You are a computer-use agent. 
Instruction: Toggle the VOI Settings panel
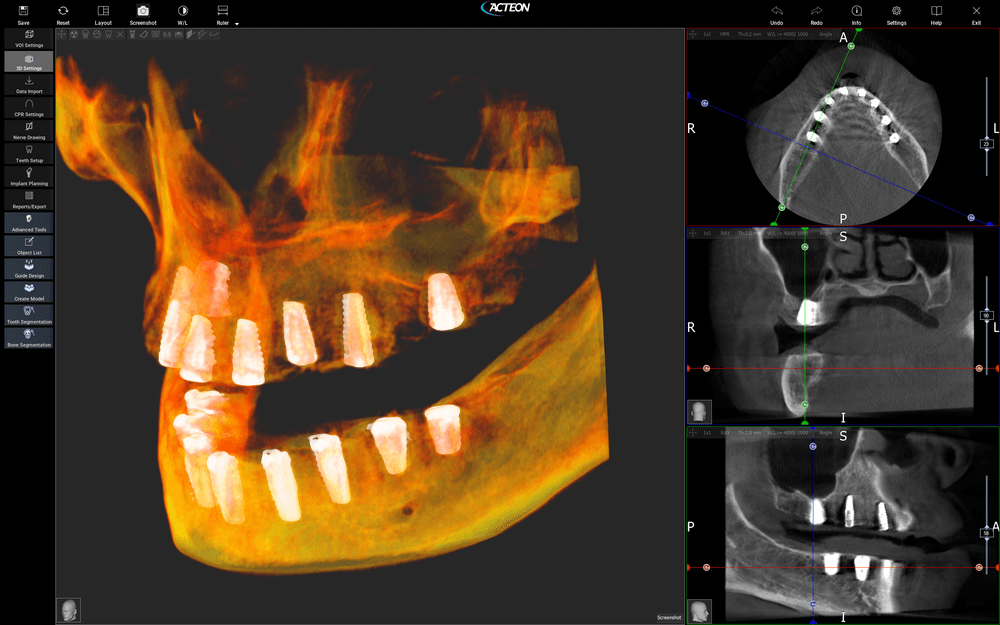pos(29,39)
